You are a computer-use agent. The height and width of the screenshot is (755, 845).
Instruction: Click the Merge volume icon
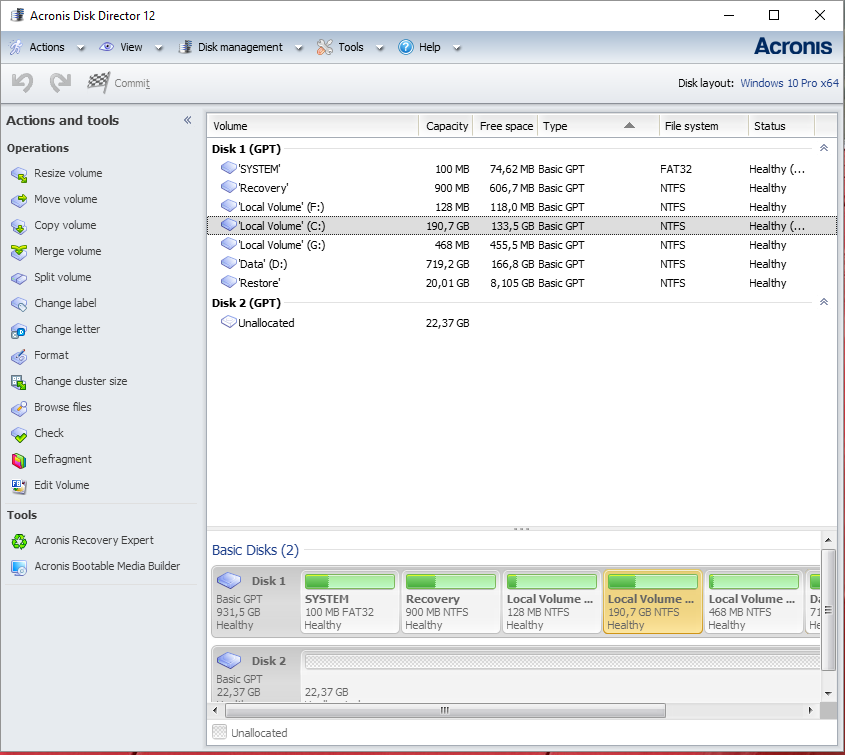coord(19,252)
